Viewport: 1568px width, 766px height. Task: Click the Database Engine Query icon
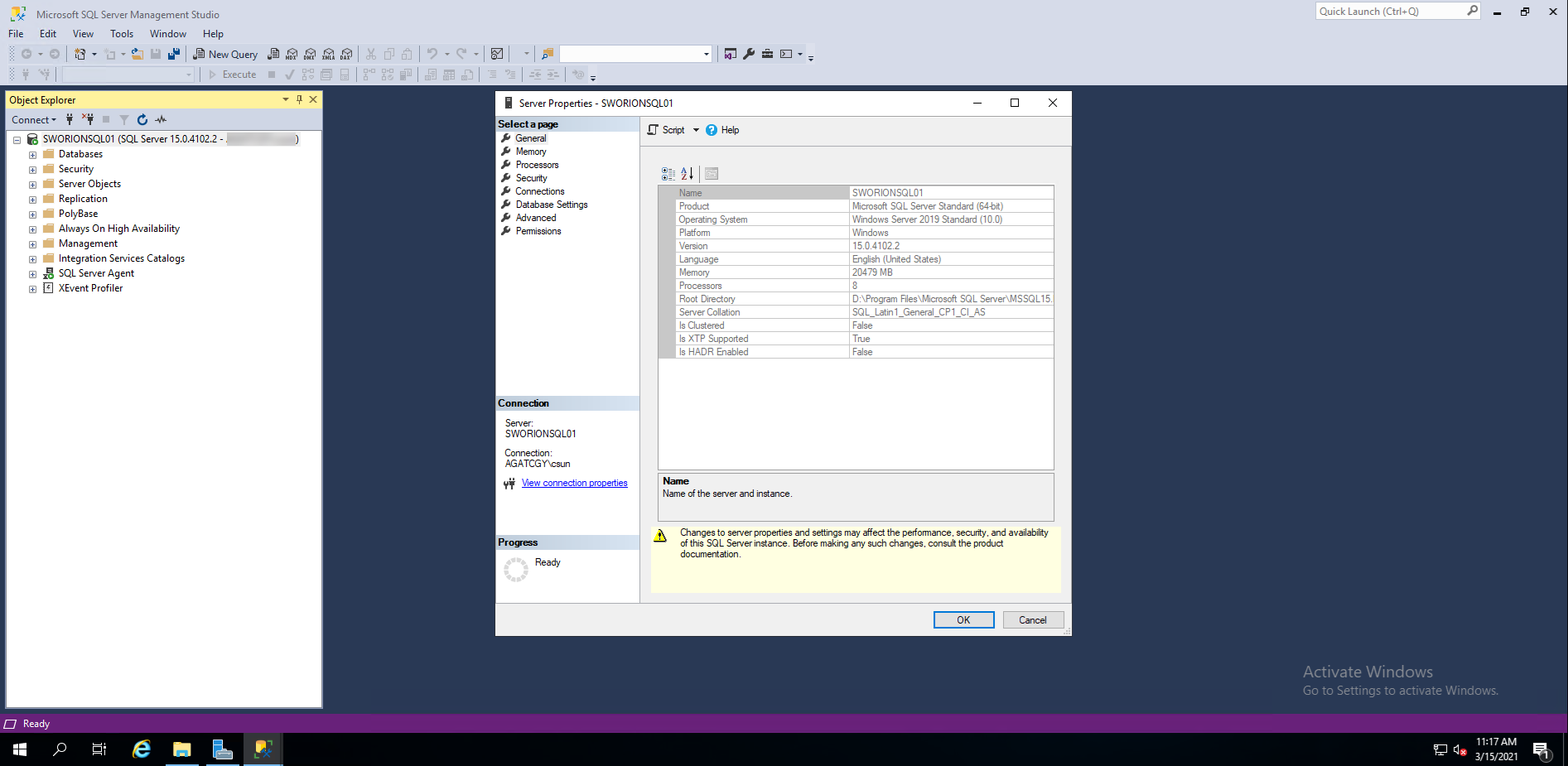pos(273,54)
